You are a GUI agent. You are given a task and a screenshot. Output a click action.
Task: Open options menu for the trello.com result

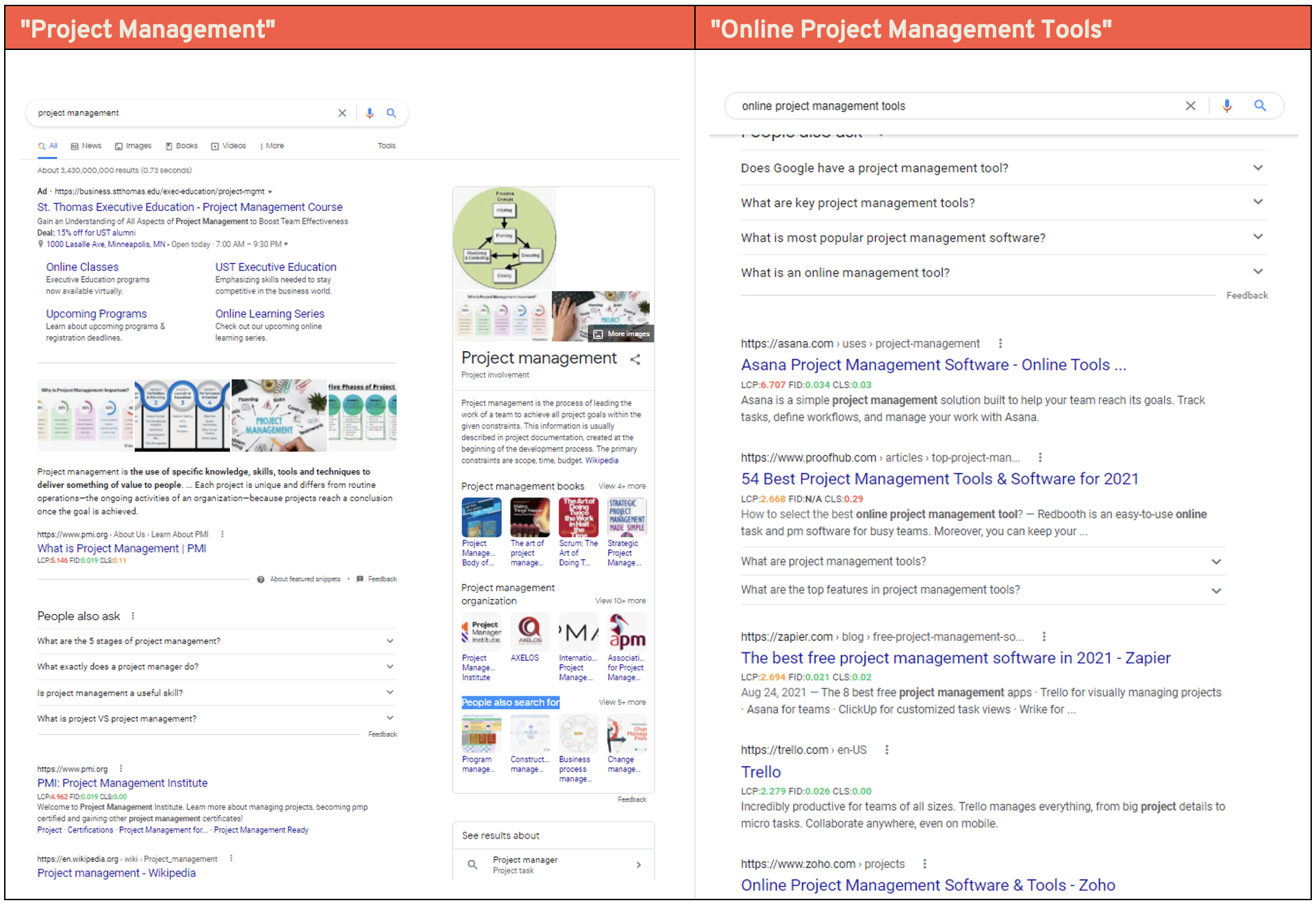tap(887, 750)
